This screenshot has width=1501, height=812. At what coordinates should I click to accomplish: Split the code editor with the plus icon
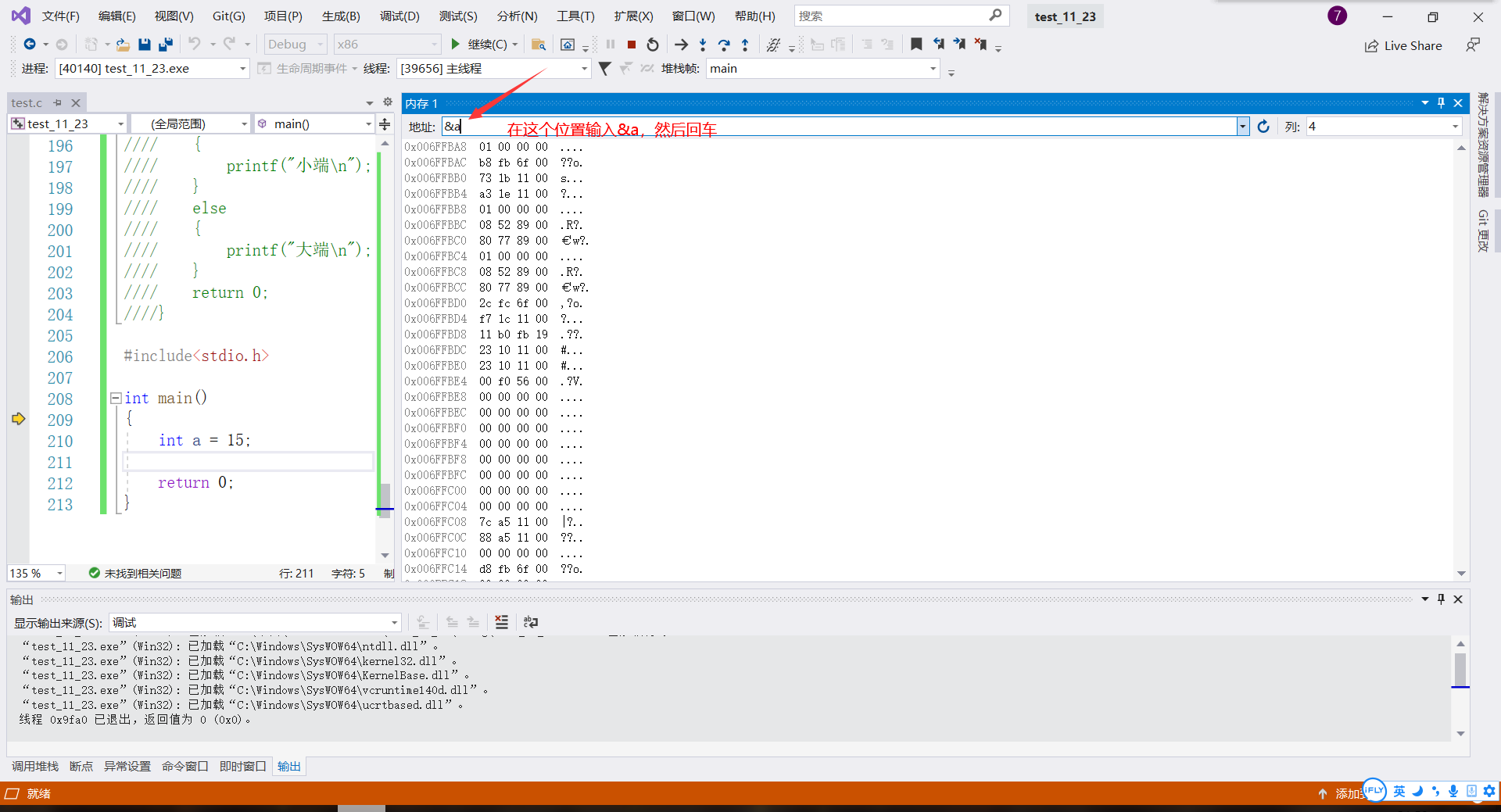pos(385,124)
